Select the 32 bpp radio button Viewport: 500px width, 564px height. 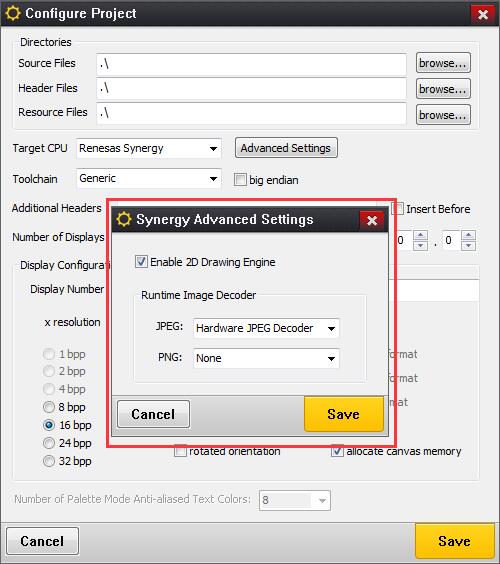click(49, 461)
